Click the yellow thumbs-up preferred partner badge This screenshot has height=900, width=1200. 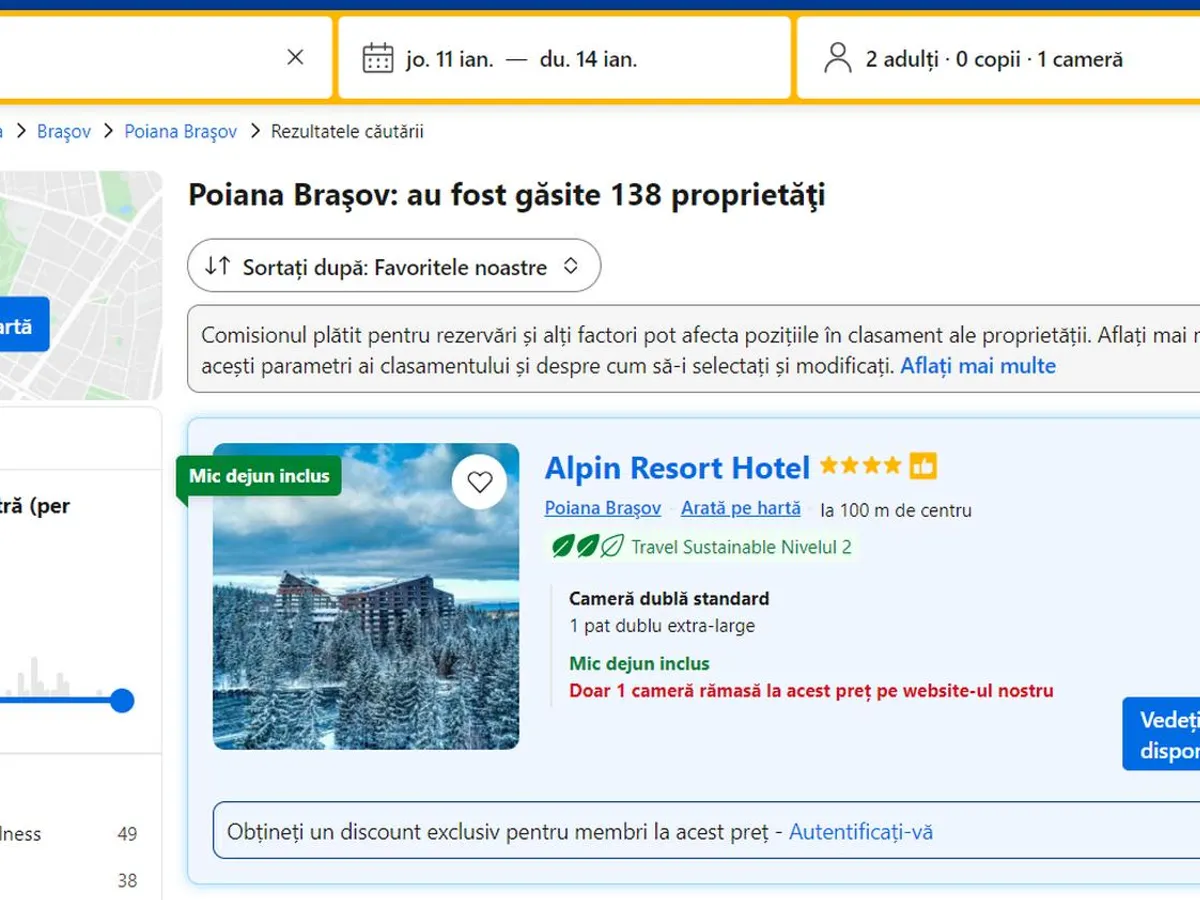923,466
